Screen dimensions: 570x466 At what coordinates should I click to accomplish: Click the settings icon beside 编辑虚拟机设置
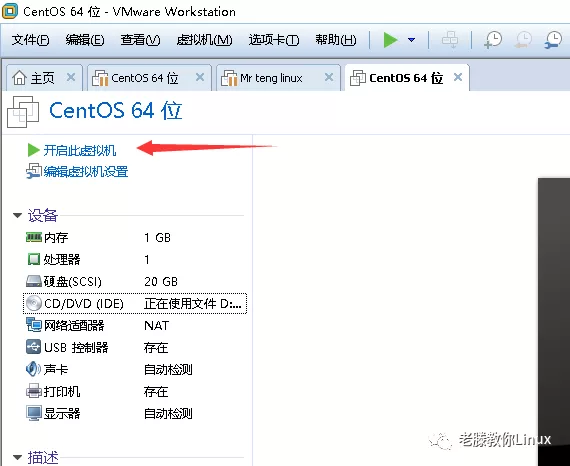(34, 171)
